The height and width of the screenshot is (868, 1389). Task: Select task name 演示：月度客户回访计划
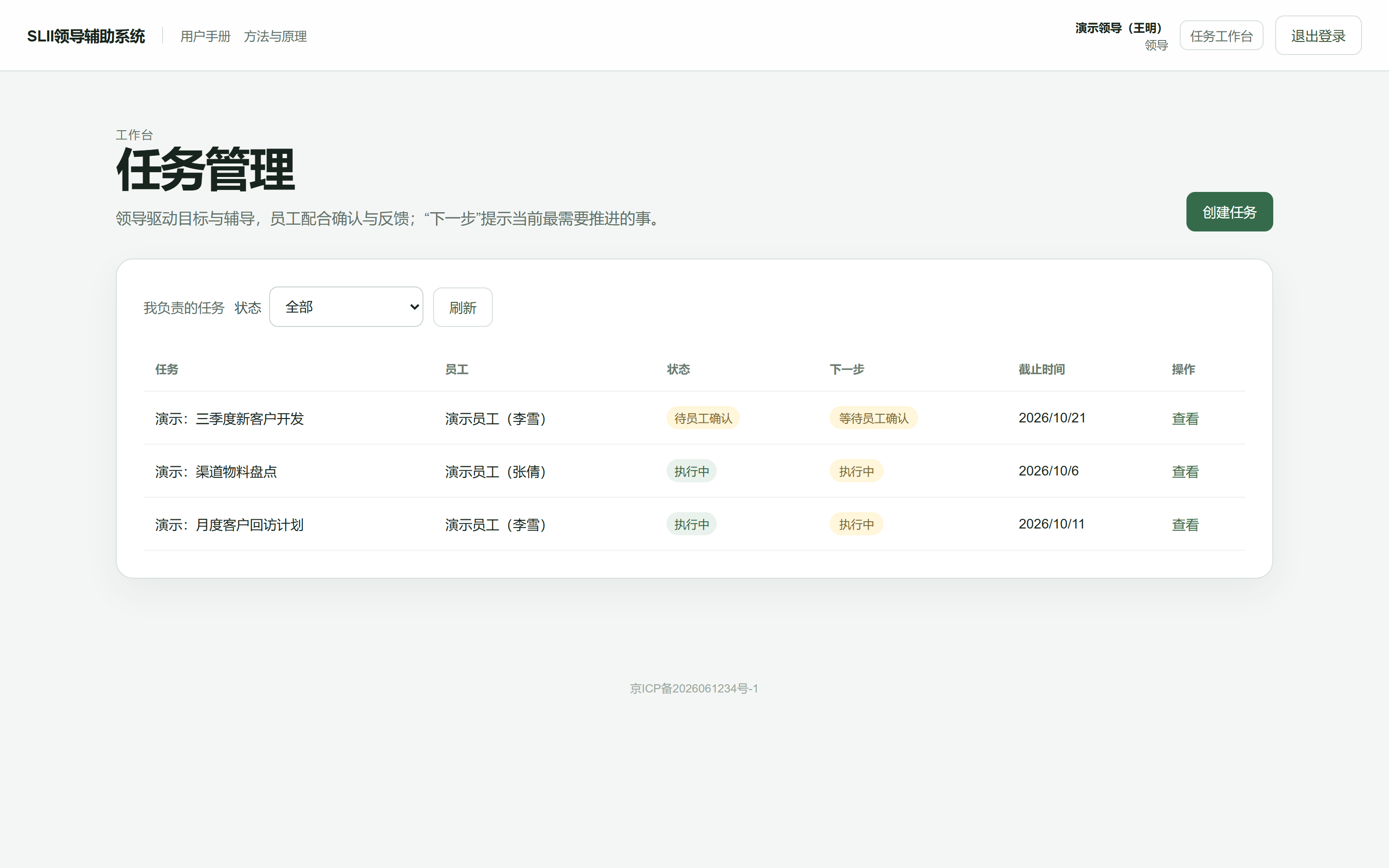pos(230,524)
